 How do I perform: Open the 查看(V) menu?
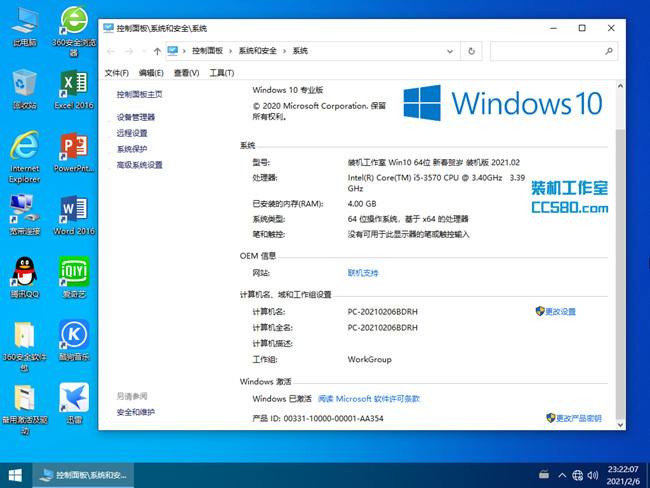click(186, 73)
